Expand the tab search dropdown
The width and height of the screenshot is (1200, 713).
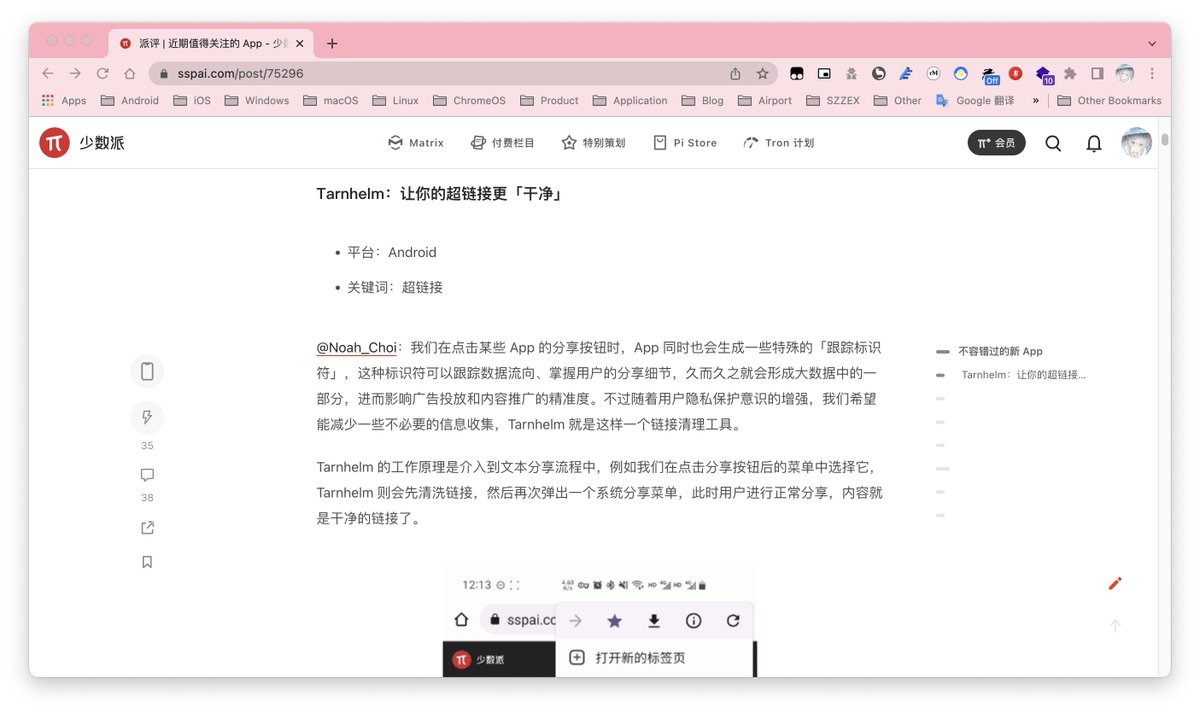(1152, 44)
